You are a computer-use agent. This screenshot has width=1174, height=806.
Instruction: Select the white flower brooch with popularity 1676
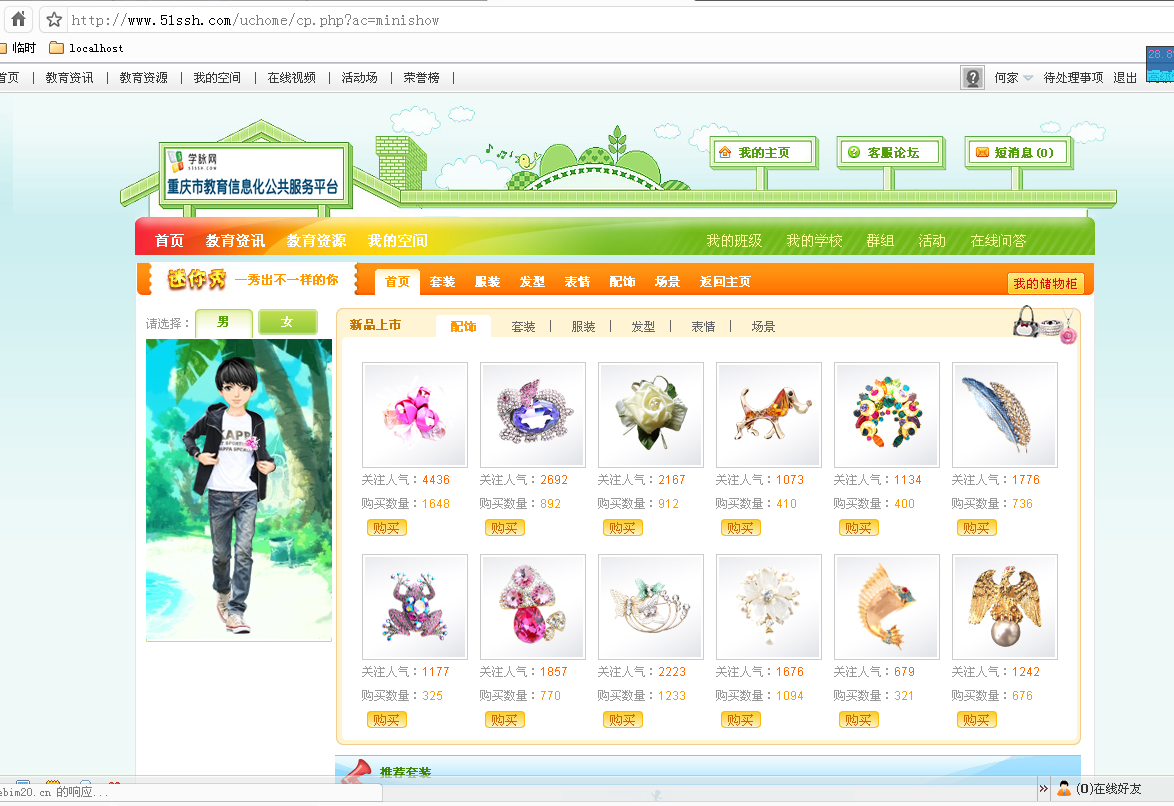click(x=769, y=607)
